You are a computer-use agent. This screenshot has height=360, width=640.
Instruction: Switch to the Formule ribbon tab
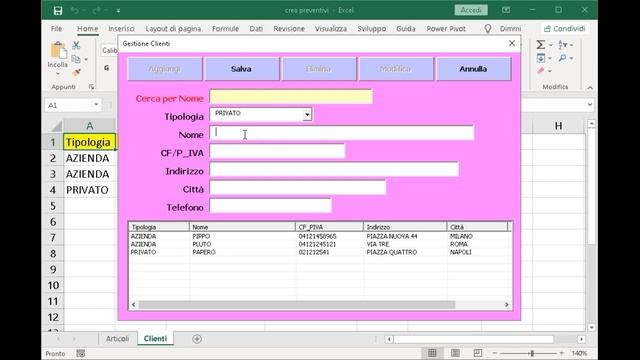pyautogui.click(x=225, y=29)
